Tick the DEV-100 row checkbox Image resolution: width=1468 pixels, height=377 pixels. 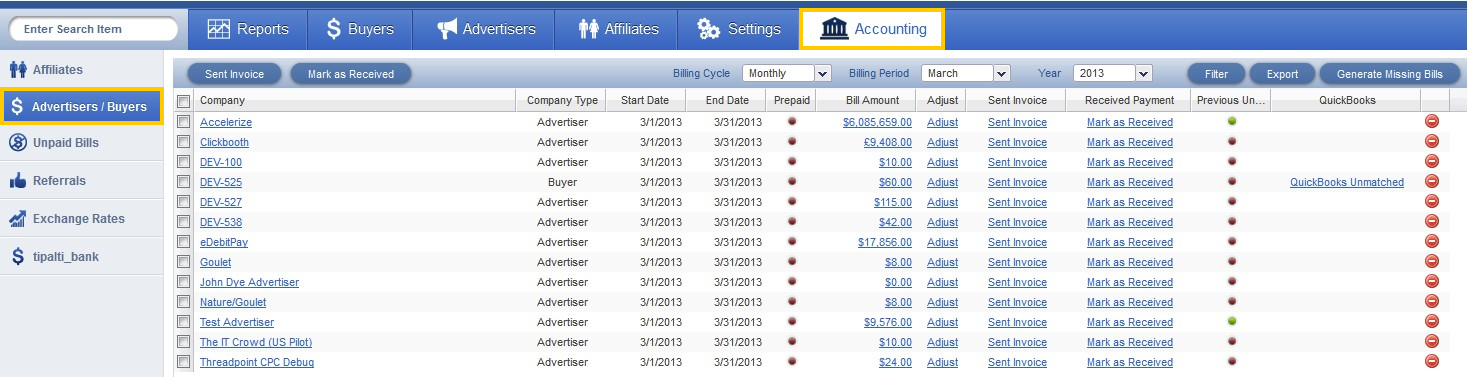click(183, 162)
